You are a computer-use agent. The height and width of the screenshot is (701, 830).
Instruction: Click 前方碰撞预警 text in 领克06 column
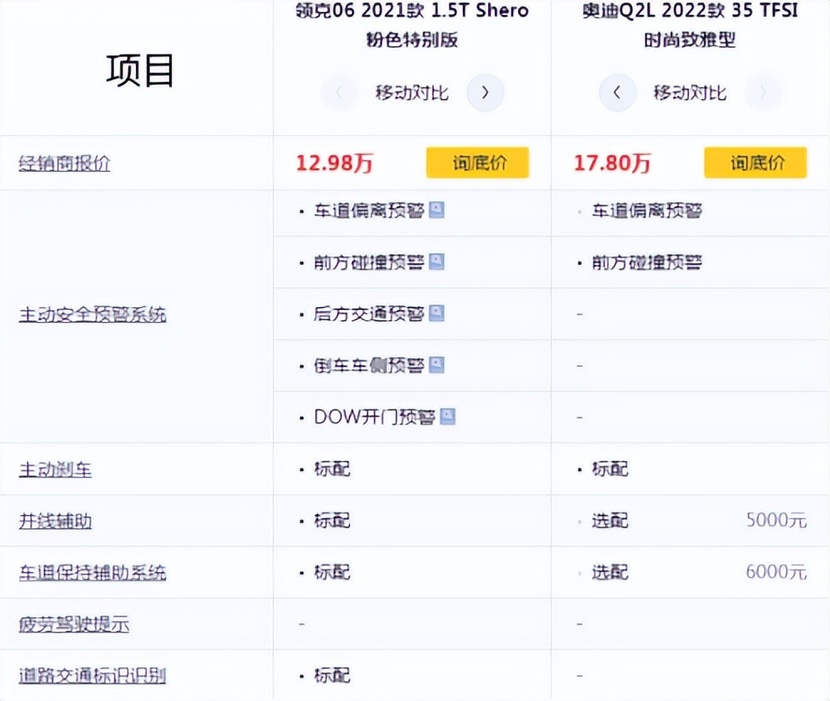pos(369,262)
